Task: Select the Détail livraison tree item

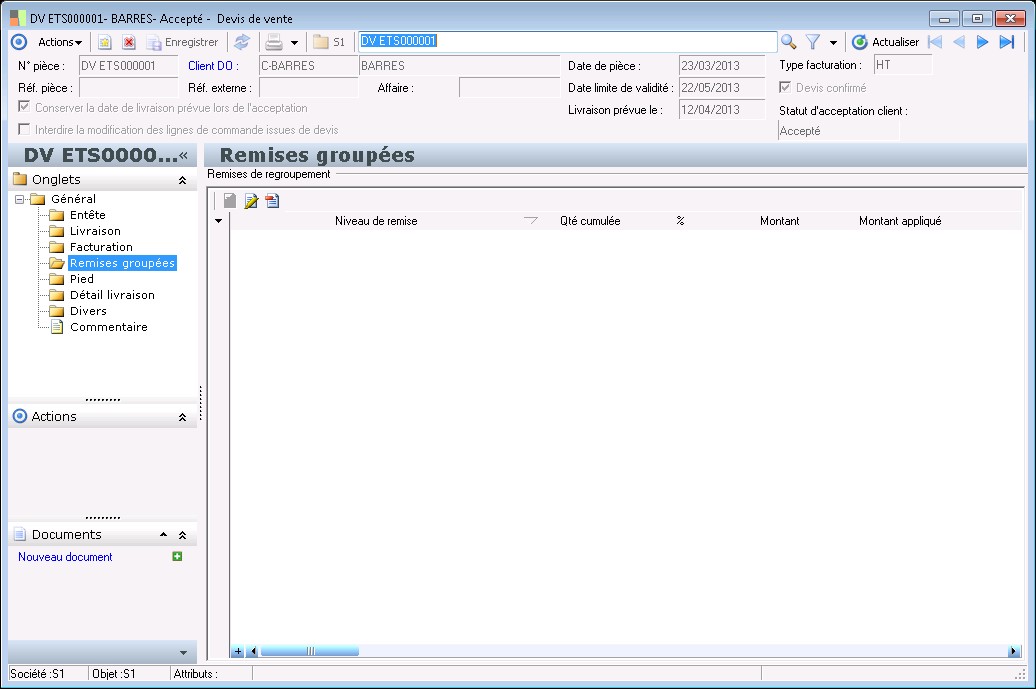Action: tap(112, 295)
